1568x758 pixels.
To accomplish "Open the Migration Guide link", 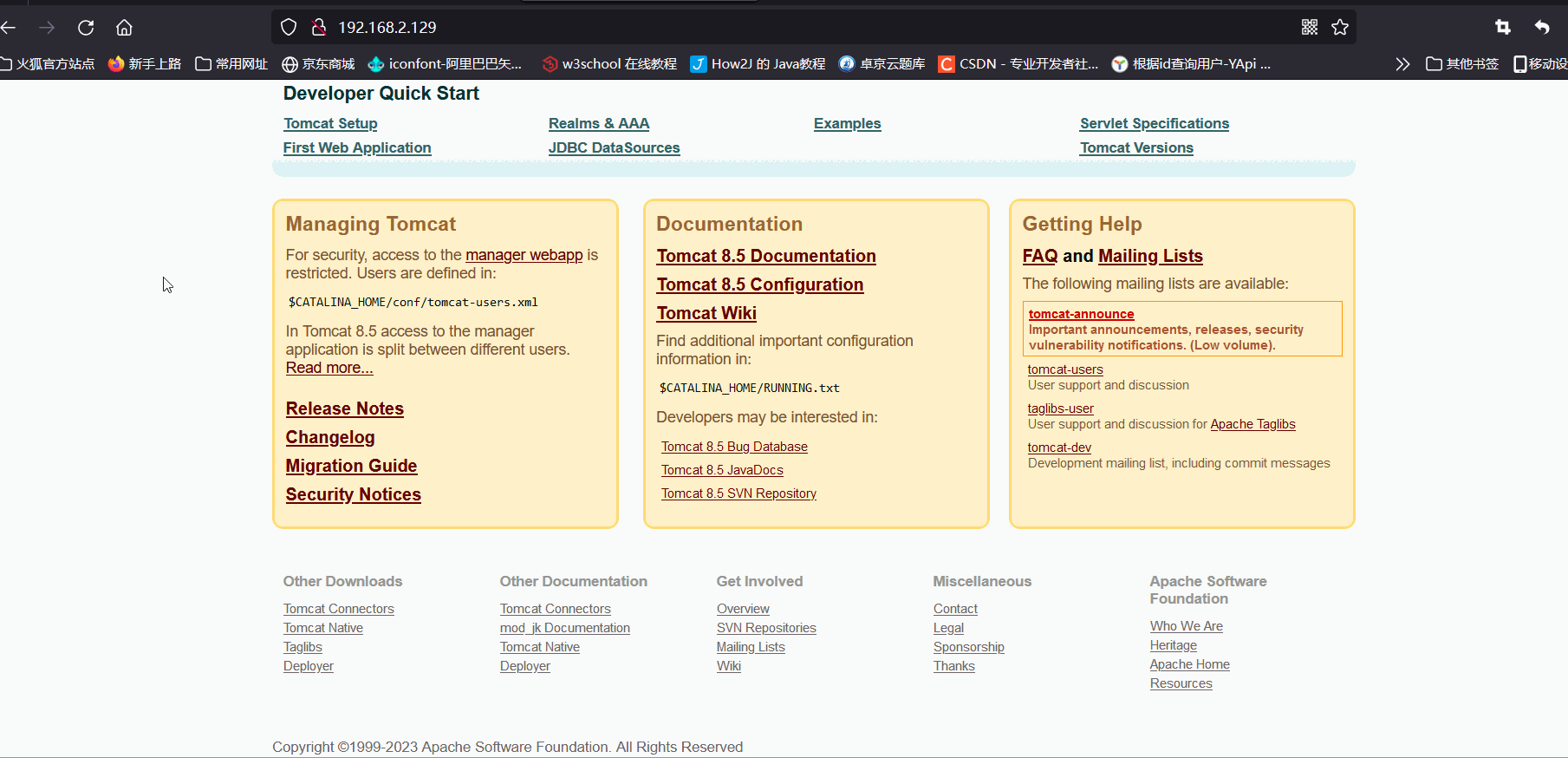I will [x=351, y=466].
